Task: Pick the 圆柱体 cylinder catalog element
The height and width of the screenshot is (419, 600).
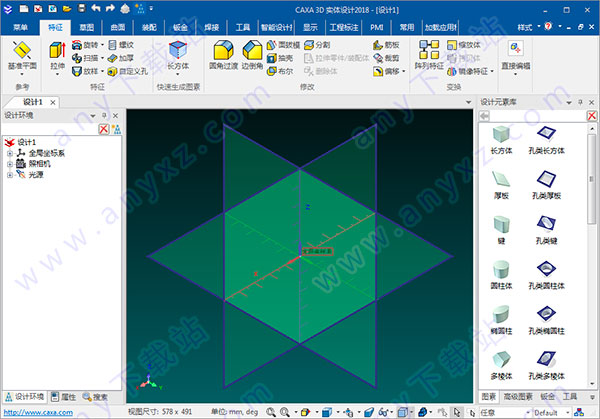Action: (x=501, y=275)
